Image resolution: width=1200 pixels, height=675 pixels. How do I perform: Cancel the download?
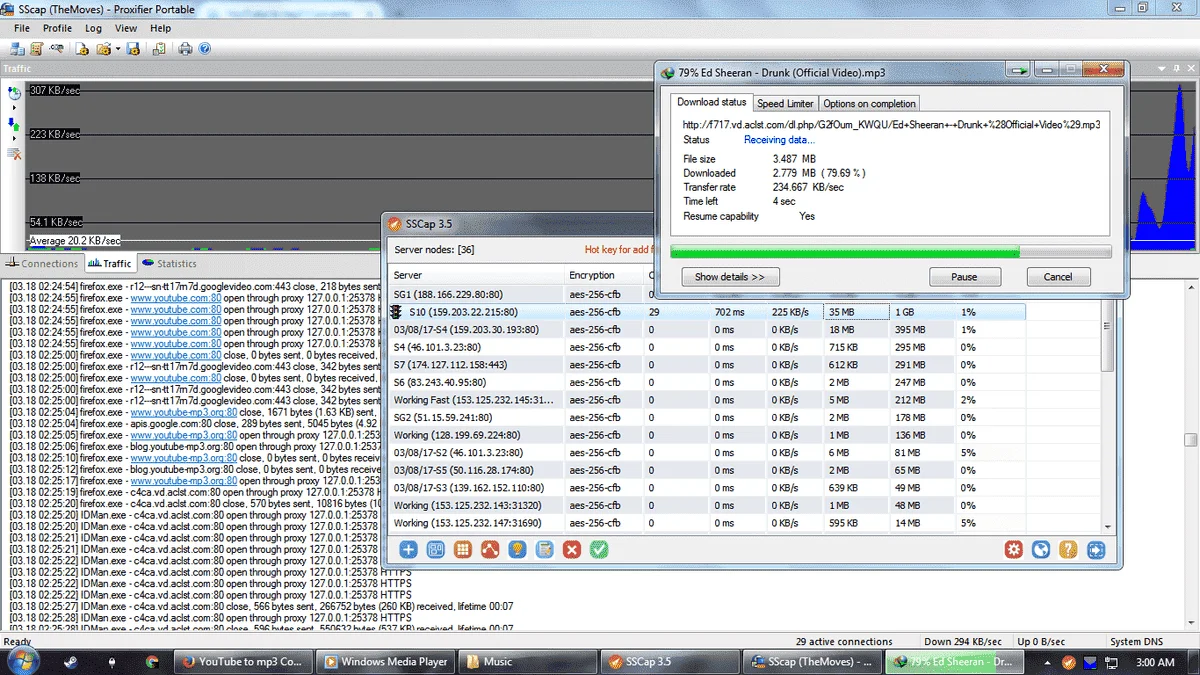click(x=1057, y=277)
